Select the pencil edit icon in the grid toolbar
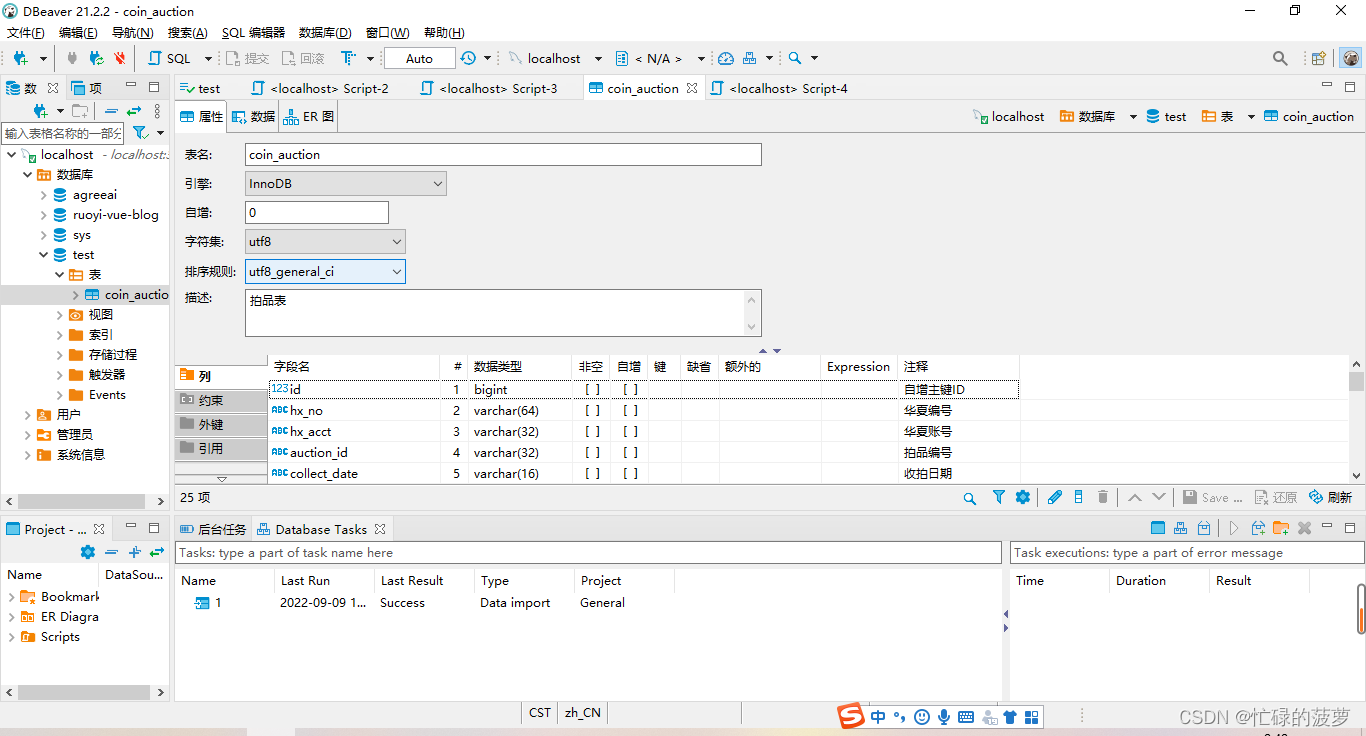This screenshot has height=736, width=1366. coord(1054,497)
